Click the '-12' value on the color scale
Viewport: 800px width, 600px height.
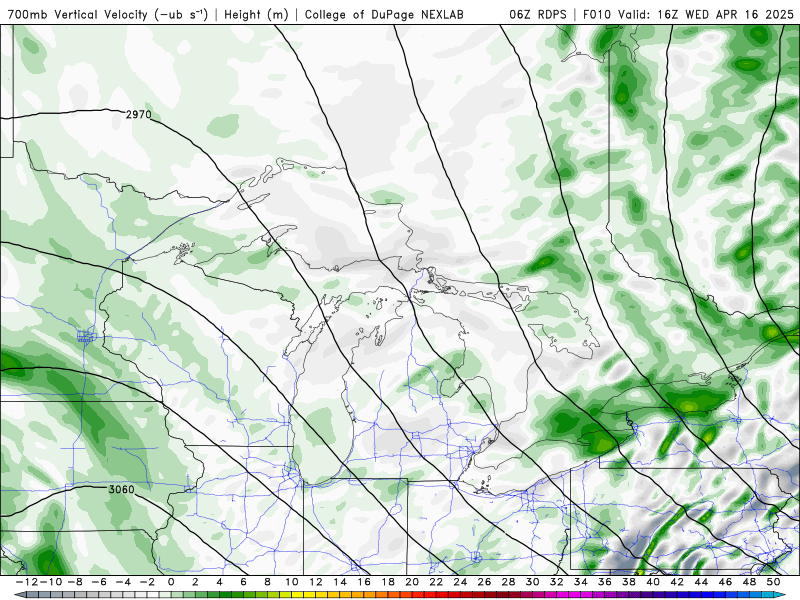point(26,582)
